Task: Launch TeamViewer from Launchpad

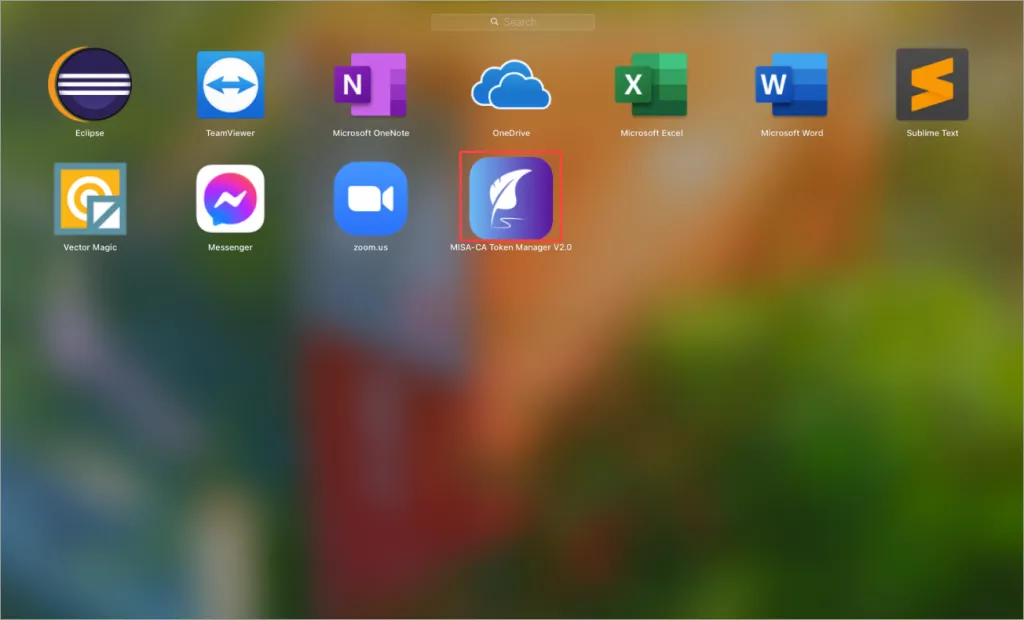Action: 230,85
